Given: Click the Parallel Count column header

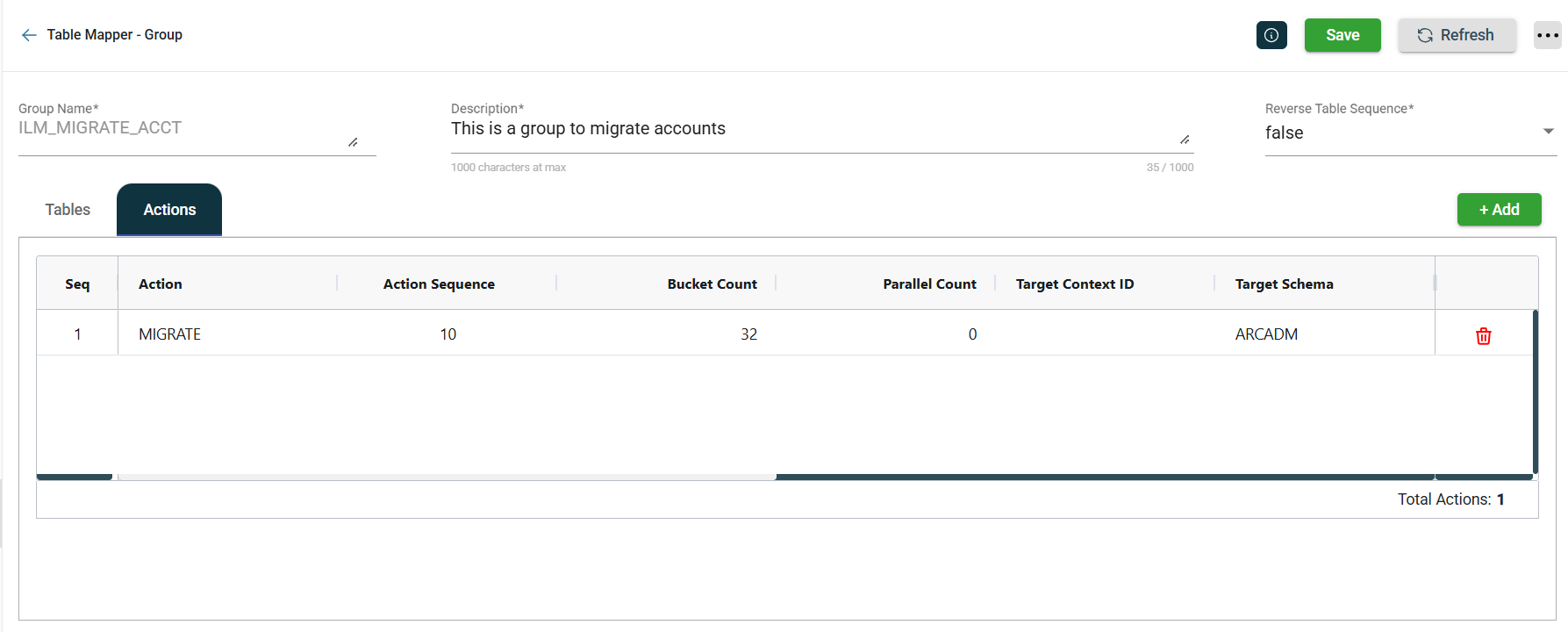Looking at the screenshot, I should click(x=929, y=284).
